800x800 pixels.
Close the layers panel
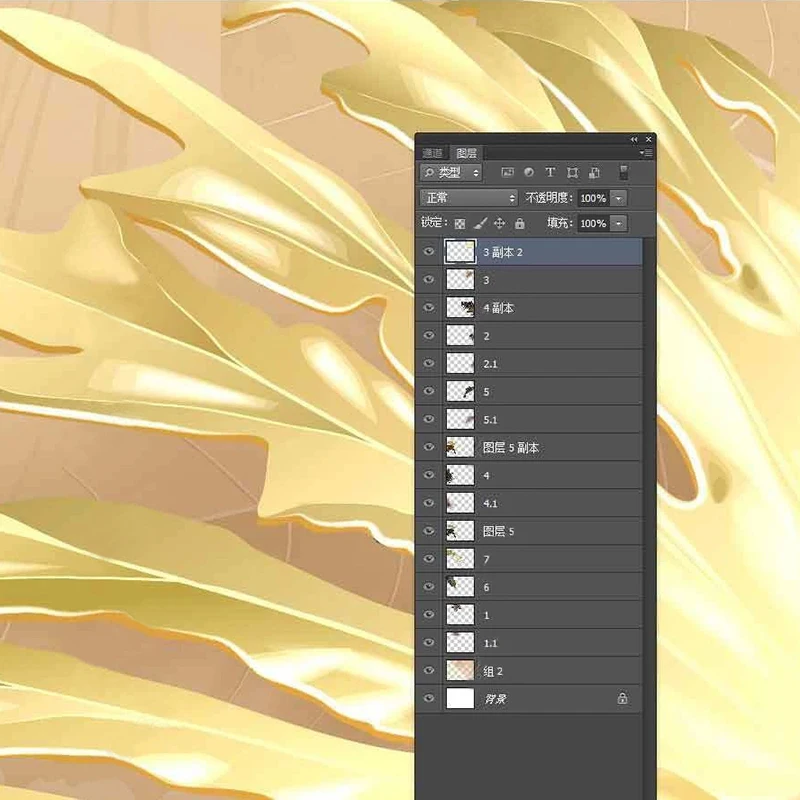(648, 139)
